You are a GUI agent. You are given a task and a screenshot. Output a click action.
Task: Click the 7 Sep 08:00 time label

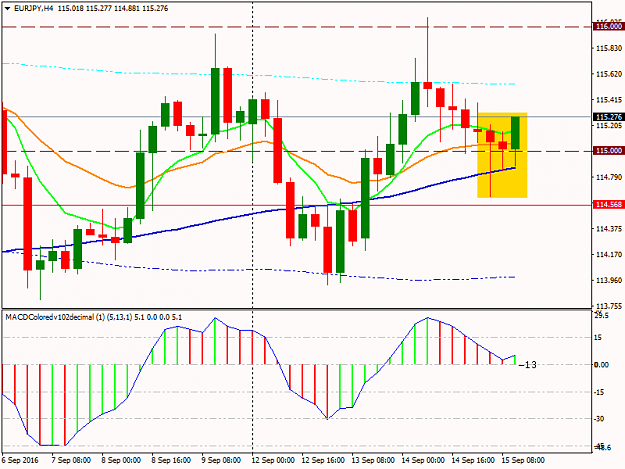(x=71, y=460)
